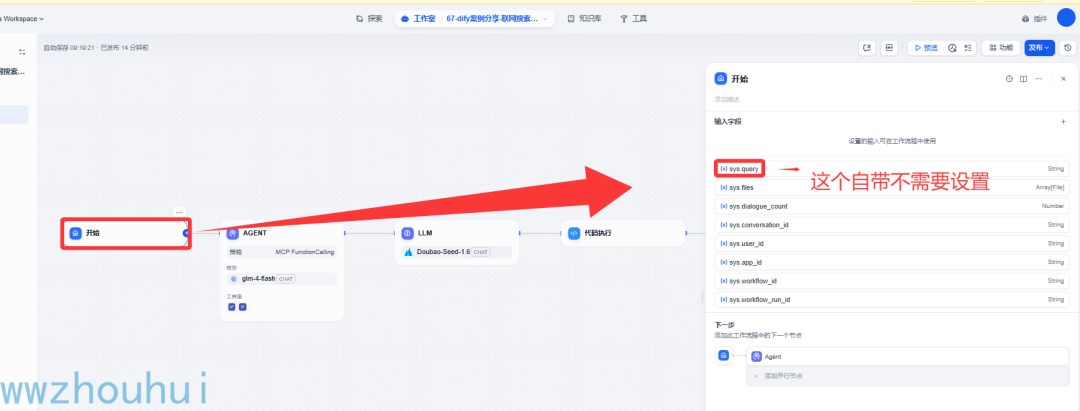Open the environment variables icon
This screenshot has height=411, width=1080.
click(x=889, y=48)
